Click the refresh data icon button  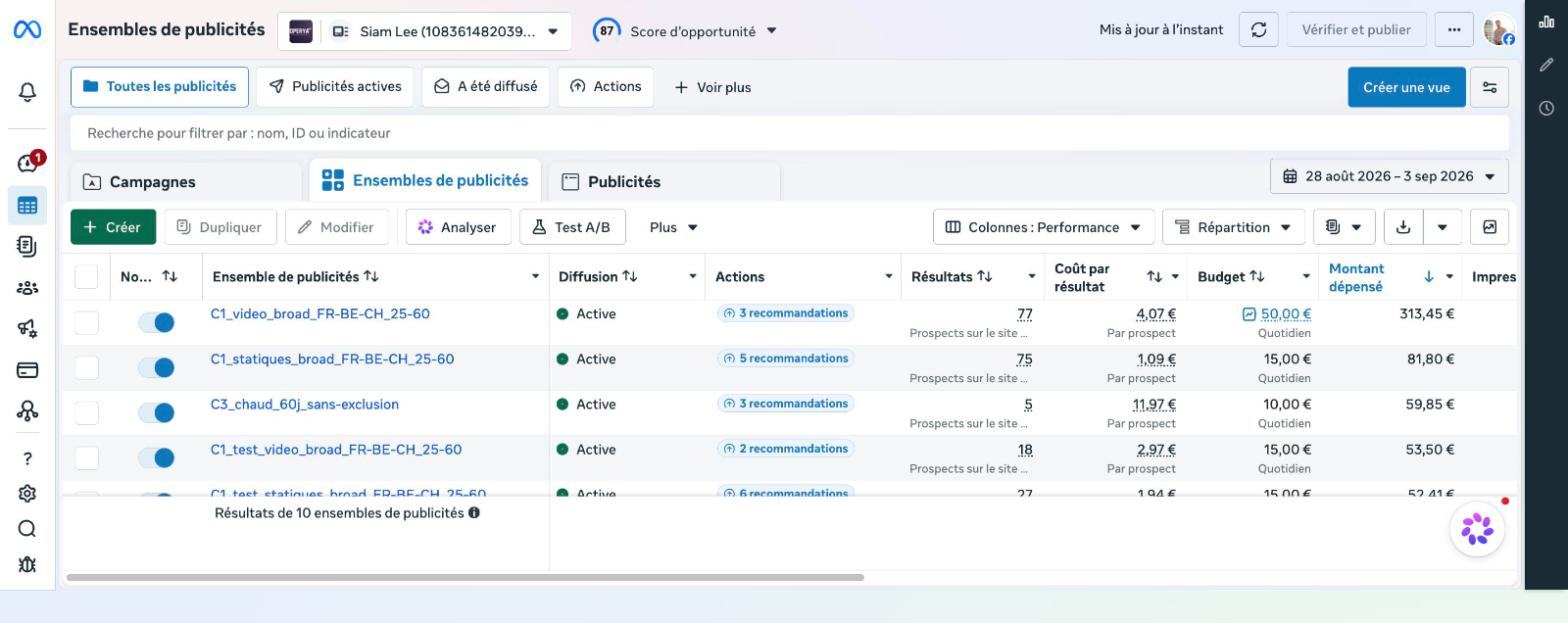(1258, 30)
